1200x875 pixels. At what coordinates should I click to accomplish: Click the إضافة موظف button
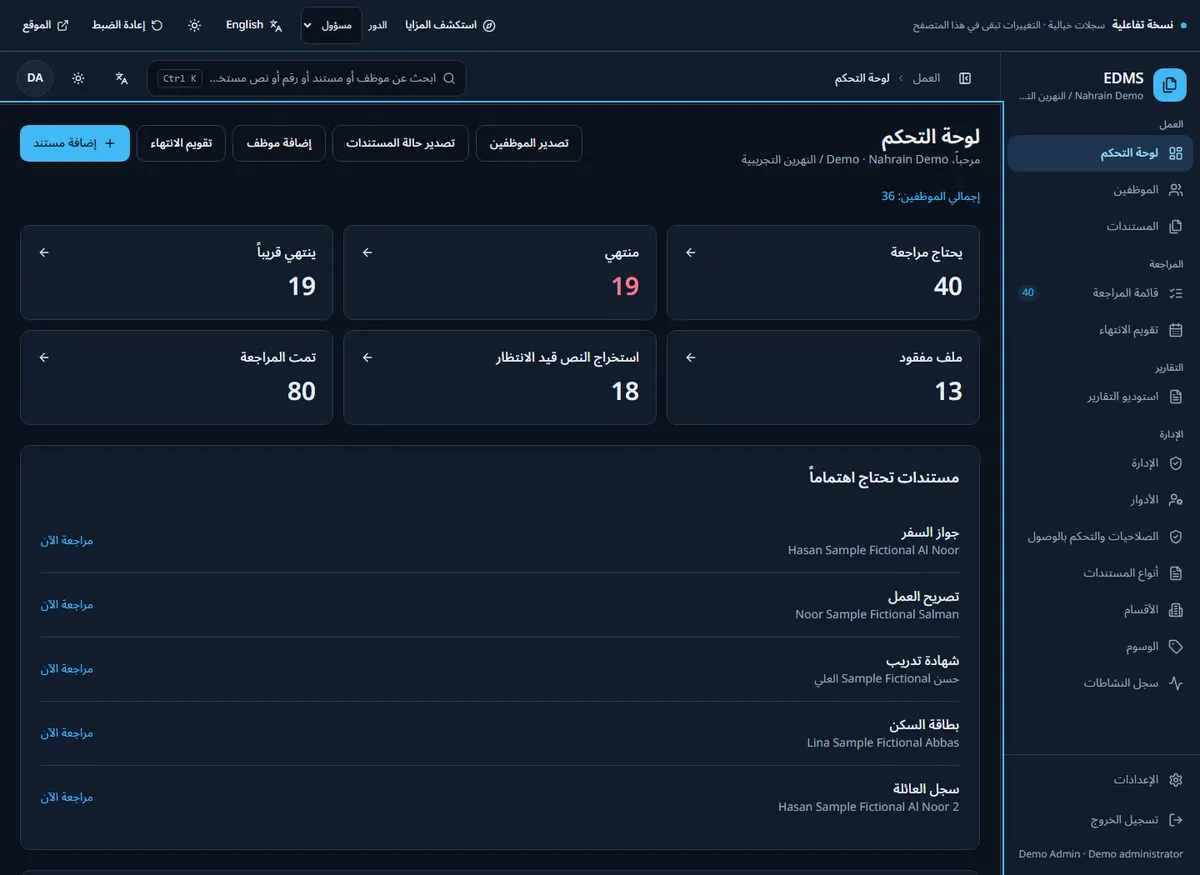[x=279, y=143]
